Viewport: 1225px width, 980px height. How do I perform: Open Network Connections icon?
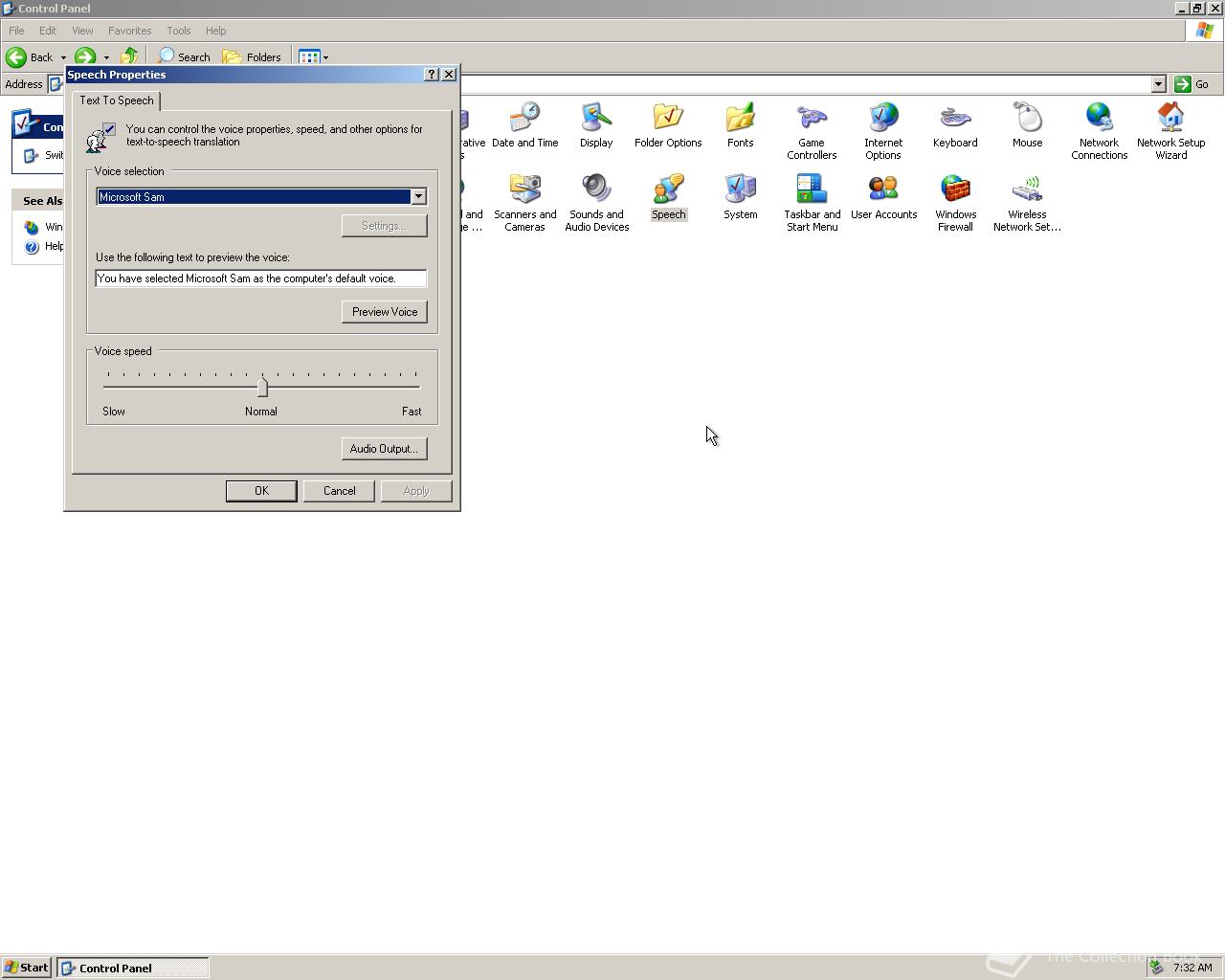click(x=1099, y=131)
